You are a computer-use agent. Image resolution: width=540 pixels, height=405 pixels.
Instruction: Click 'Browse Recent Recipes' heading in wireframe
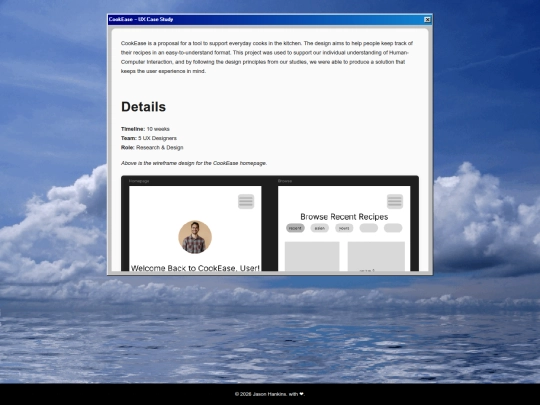click(344, 217)
